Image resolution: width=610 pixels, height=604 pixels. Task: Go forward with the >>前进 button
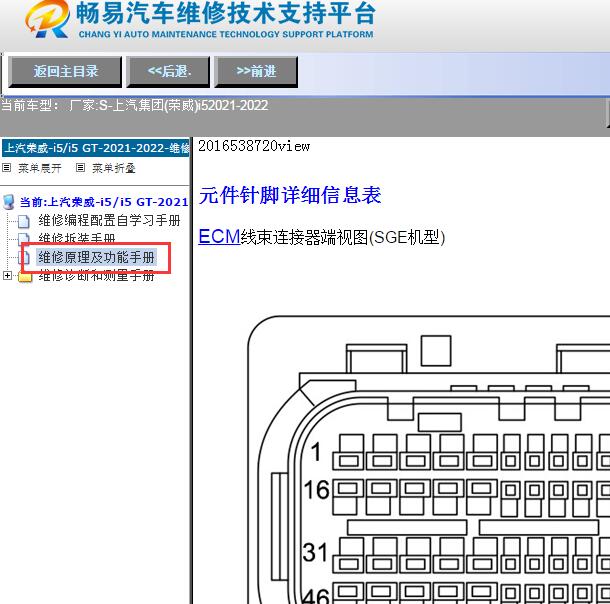(256, 71)
